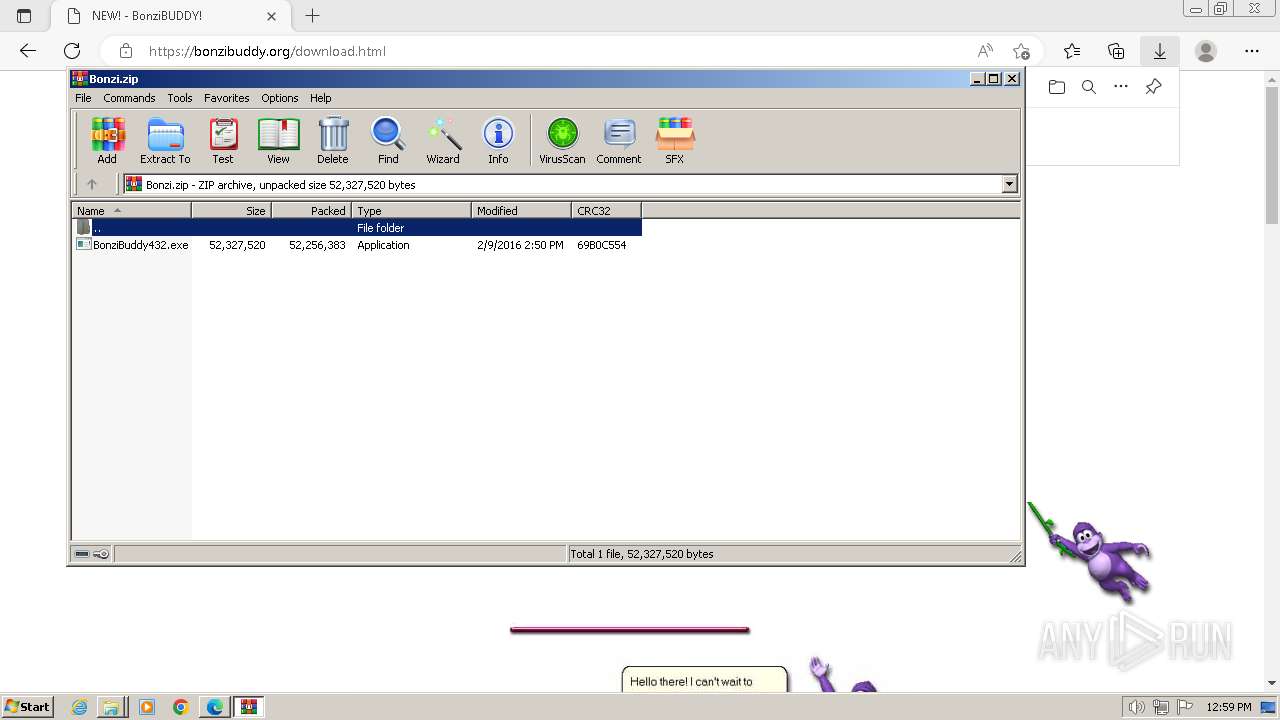The image size is (1280, 720).
Task: Click the swinging Bonzi gorilla image
Action: pyautogui.click(x=1090, y=552)
